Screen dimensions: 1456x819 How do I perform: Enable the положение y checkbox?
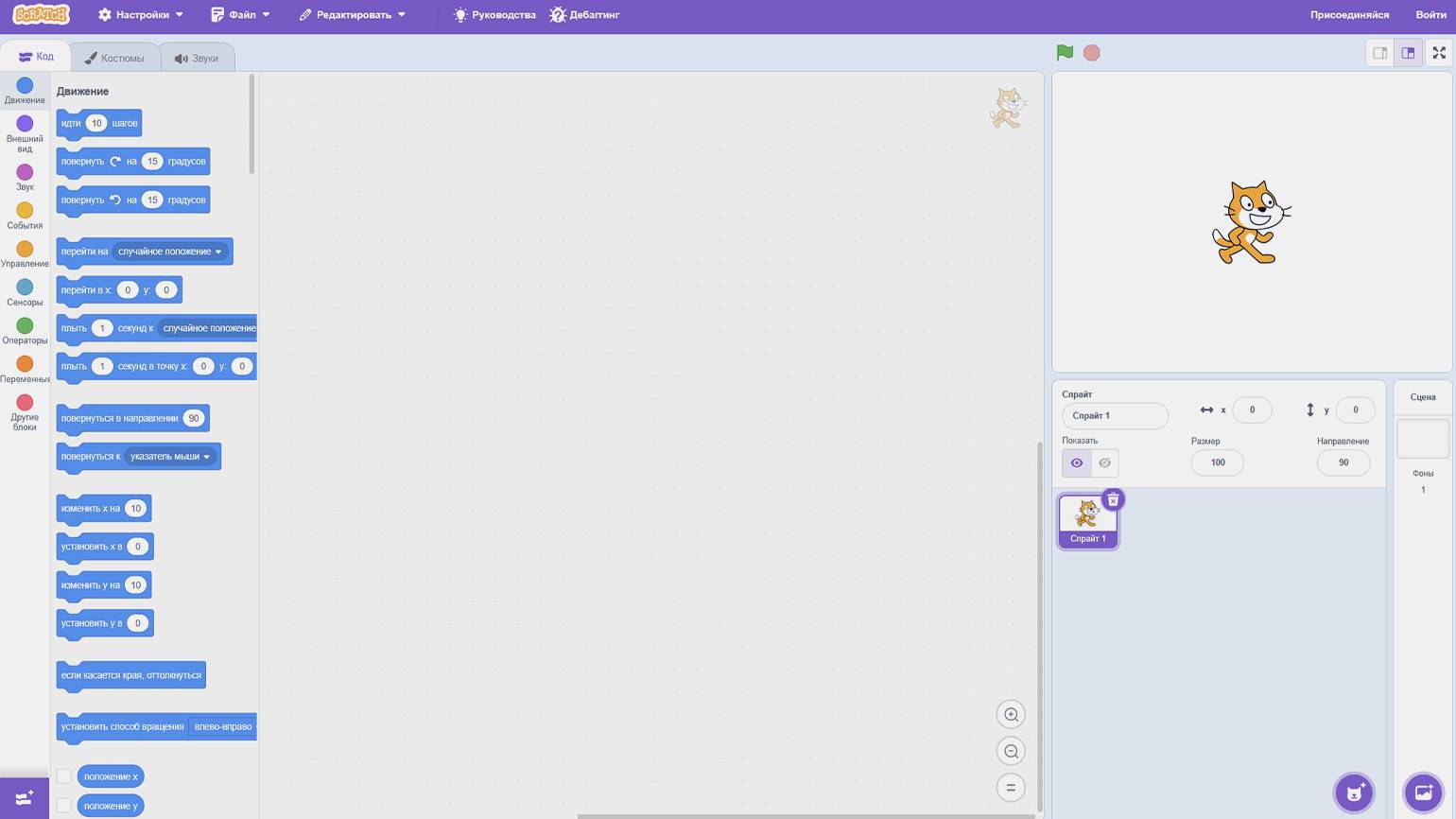click(x=64, y=806)
